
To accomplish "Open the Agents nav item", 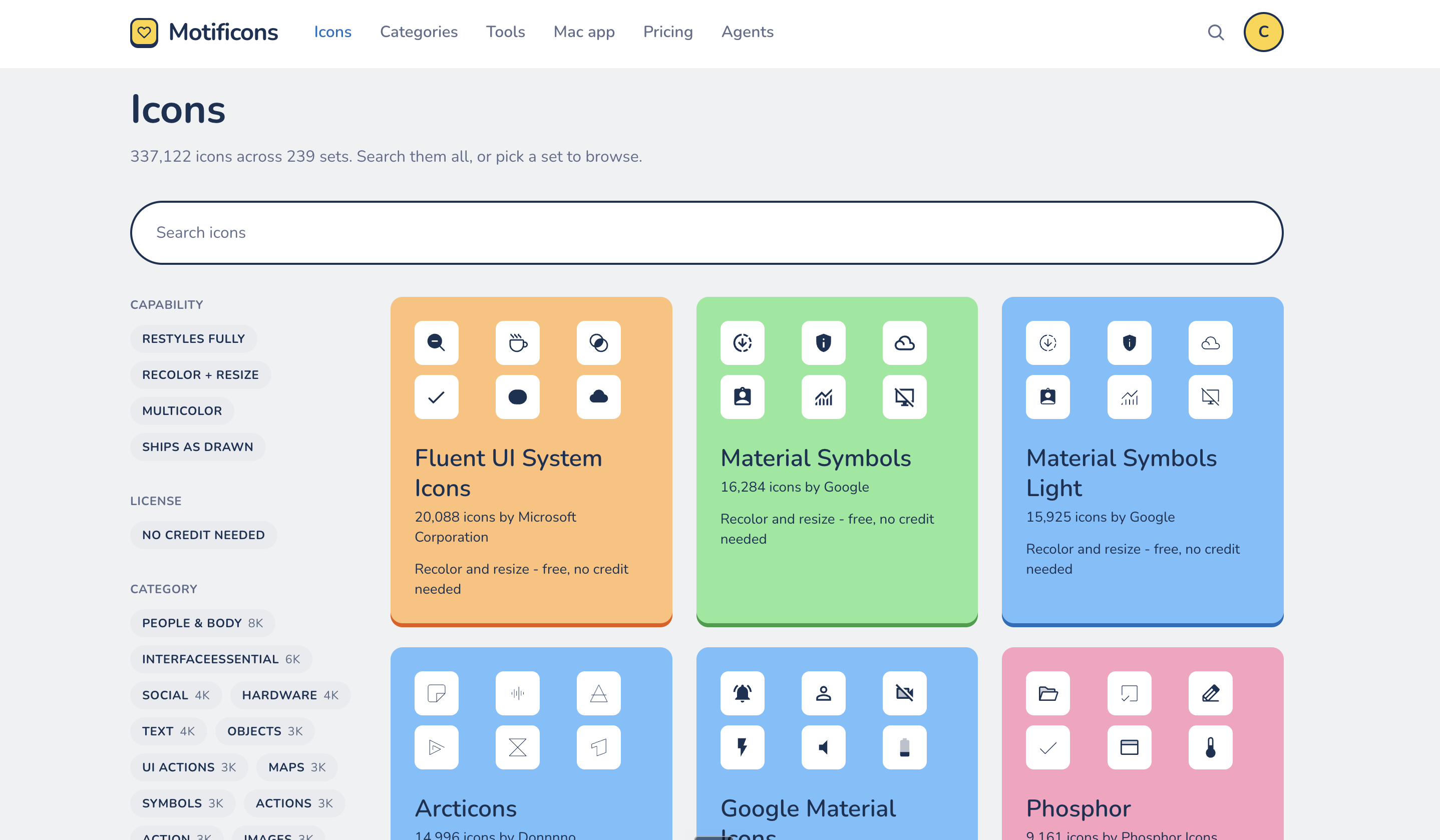I will tap(748, 32).
